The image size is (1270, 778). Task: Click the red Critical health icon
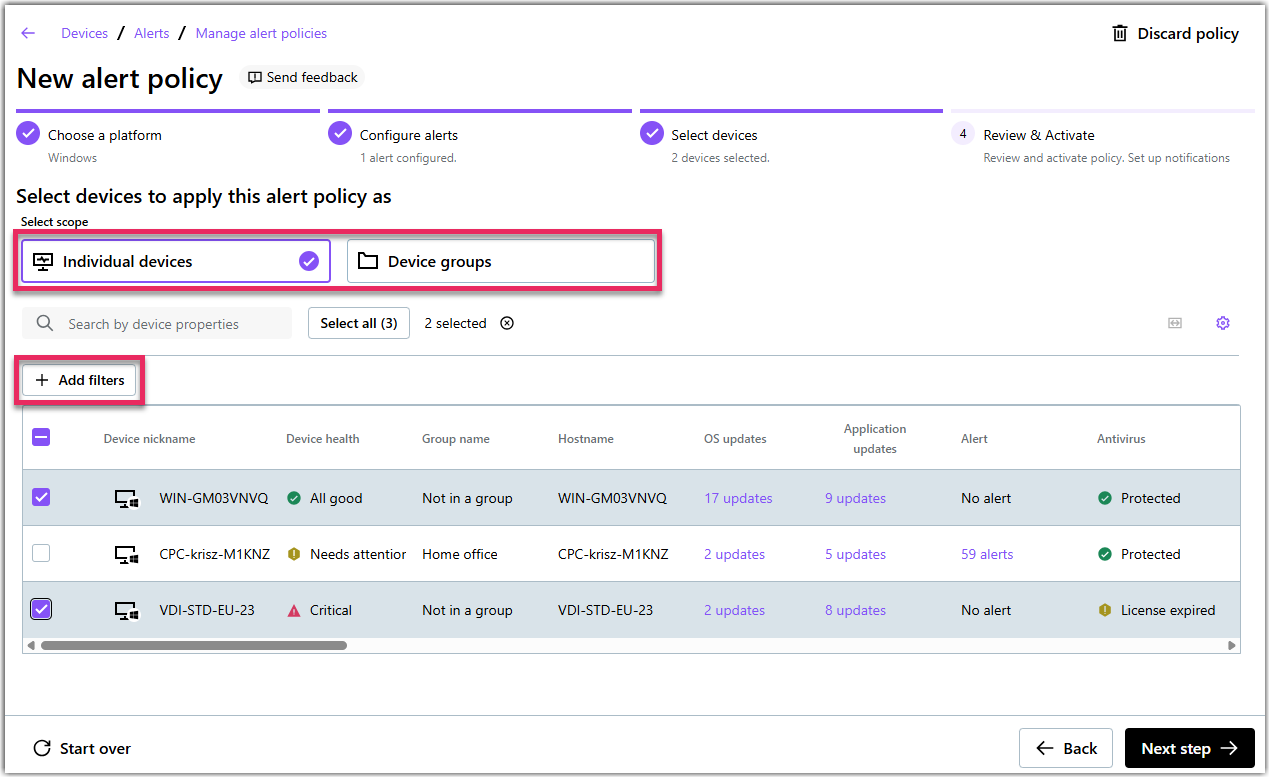[x=294, y=610]
